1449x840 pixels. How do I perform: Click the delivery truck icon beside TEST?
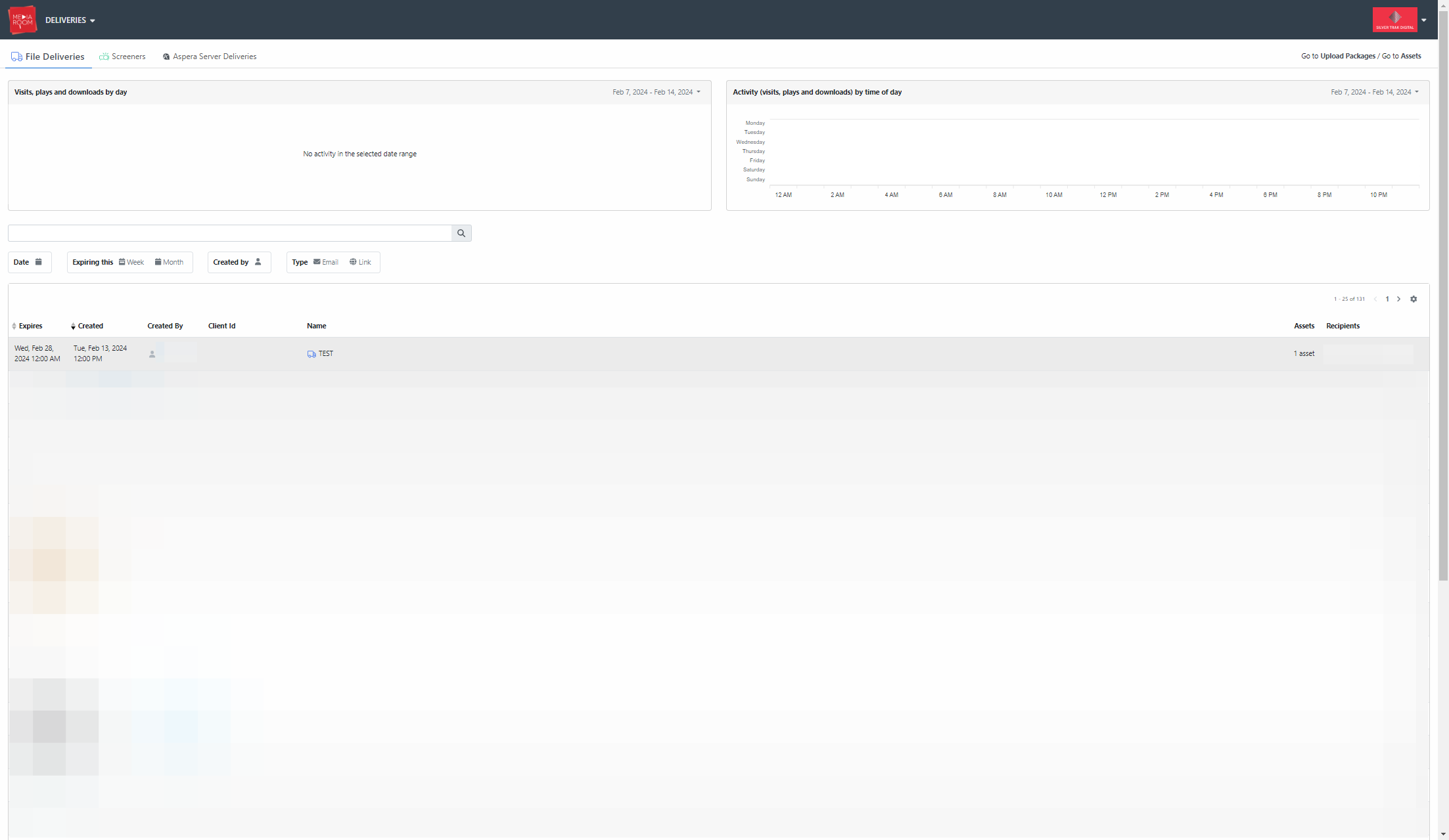pos(311,354)
